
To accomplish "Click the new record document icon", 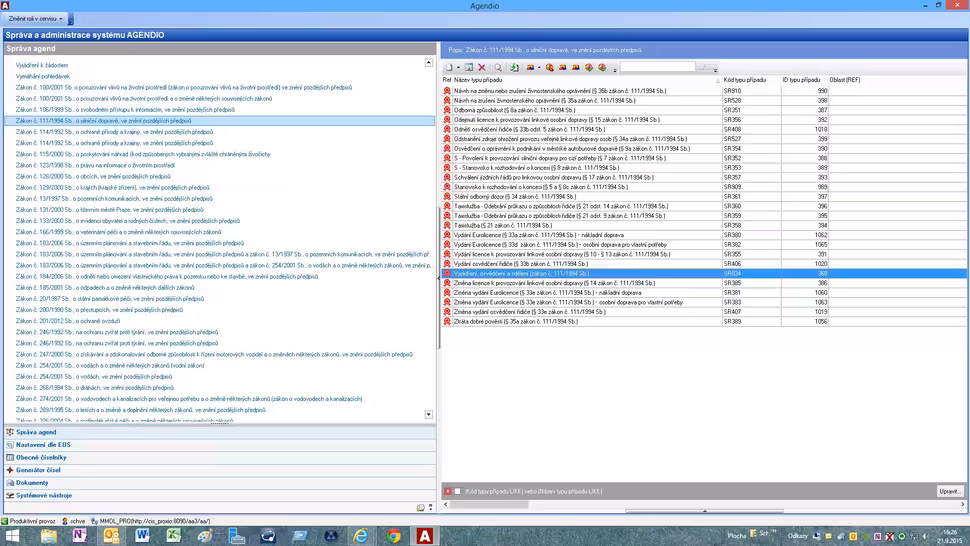I will (x=449, y=68).
